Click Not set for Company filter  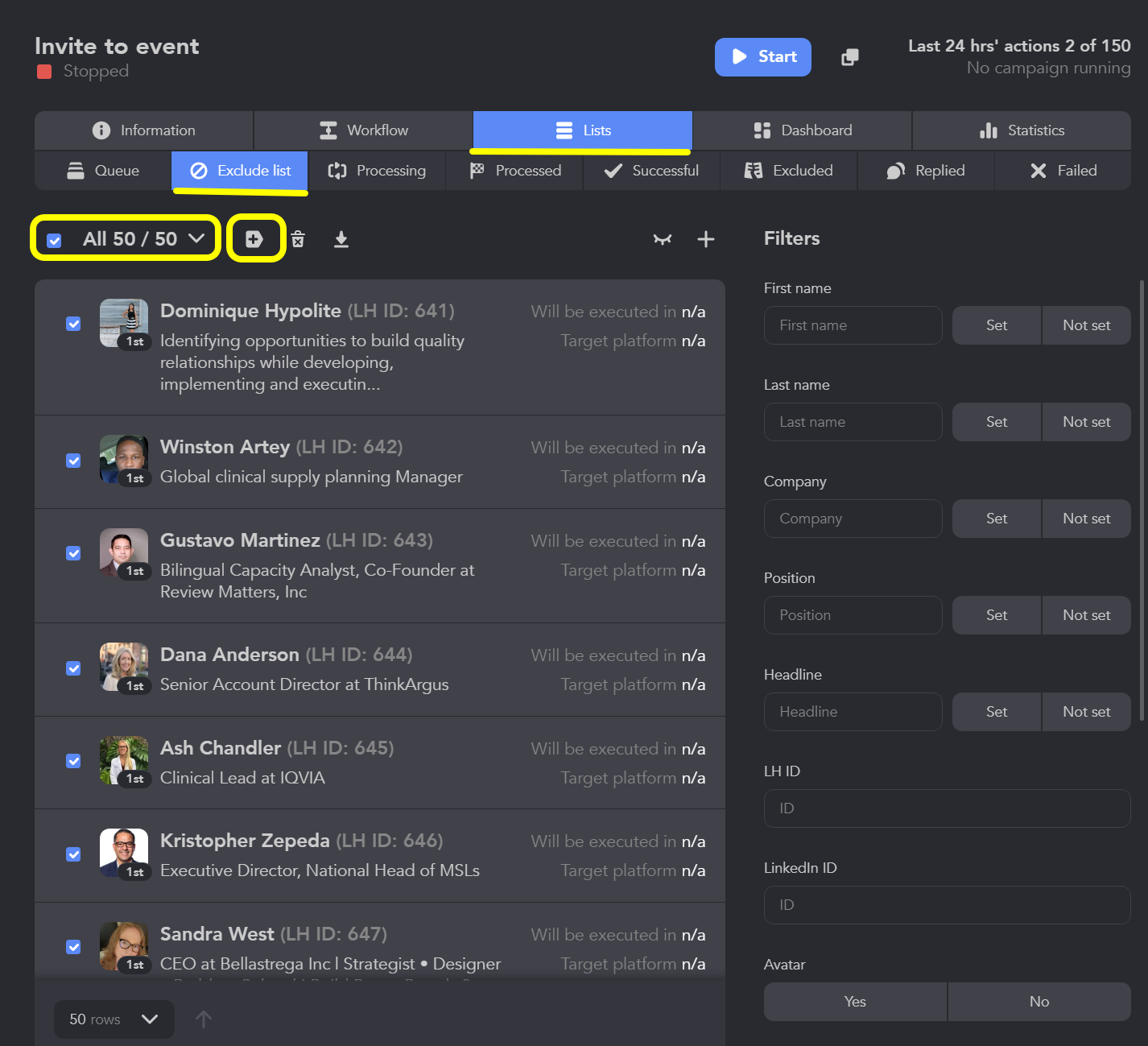(1086, 519)
